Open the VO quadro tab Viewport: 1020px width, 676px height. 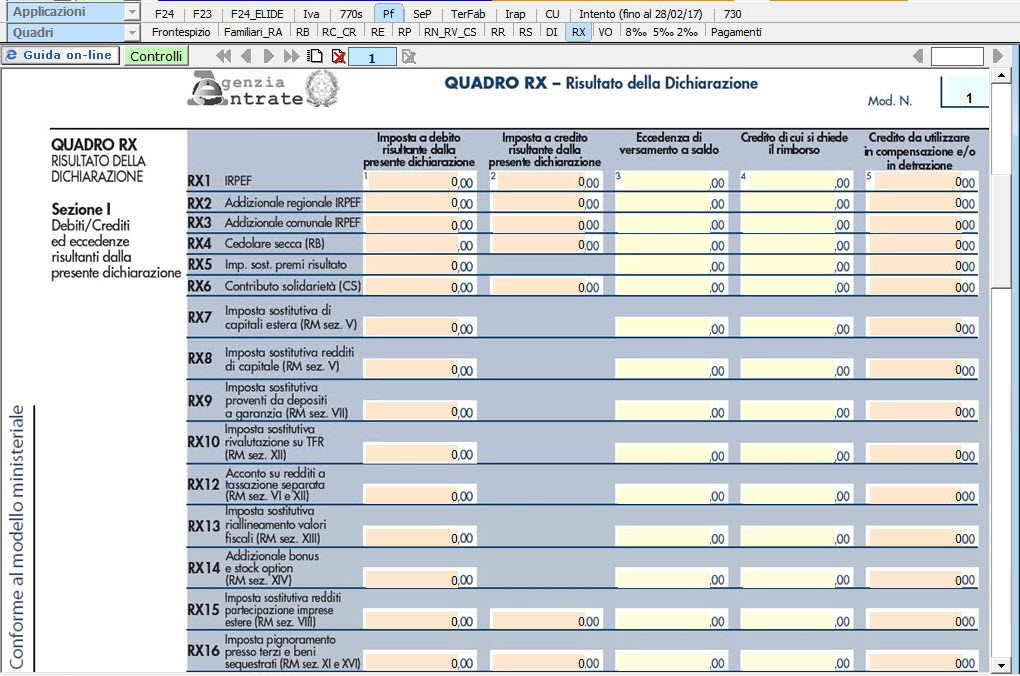(605, 32)
